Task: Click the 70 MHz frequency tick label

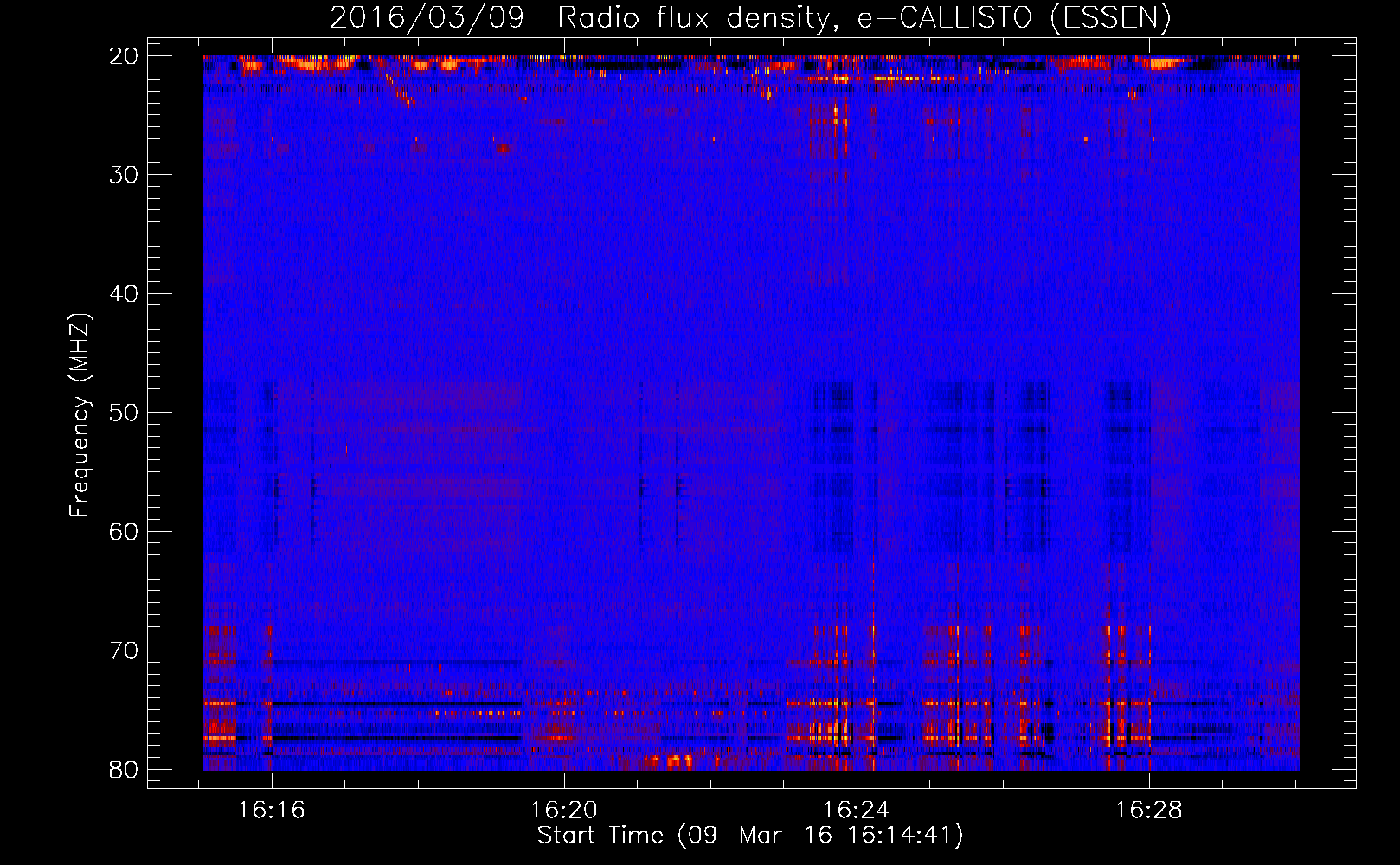Action: (x=125, y=650)
